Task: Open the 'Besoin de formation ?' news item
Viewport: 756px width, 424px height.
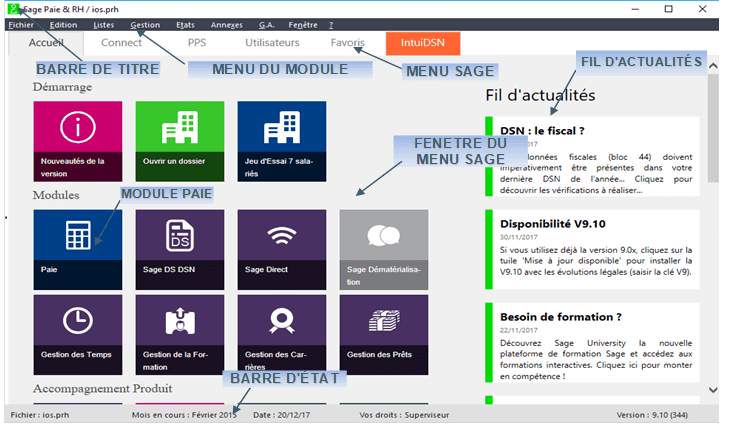Action: point(592,342)
